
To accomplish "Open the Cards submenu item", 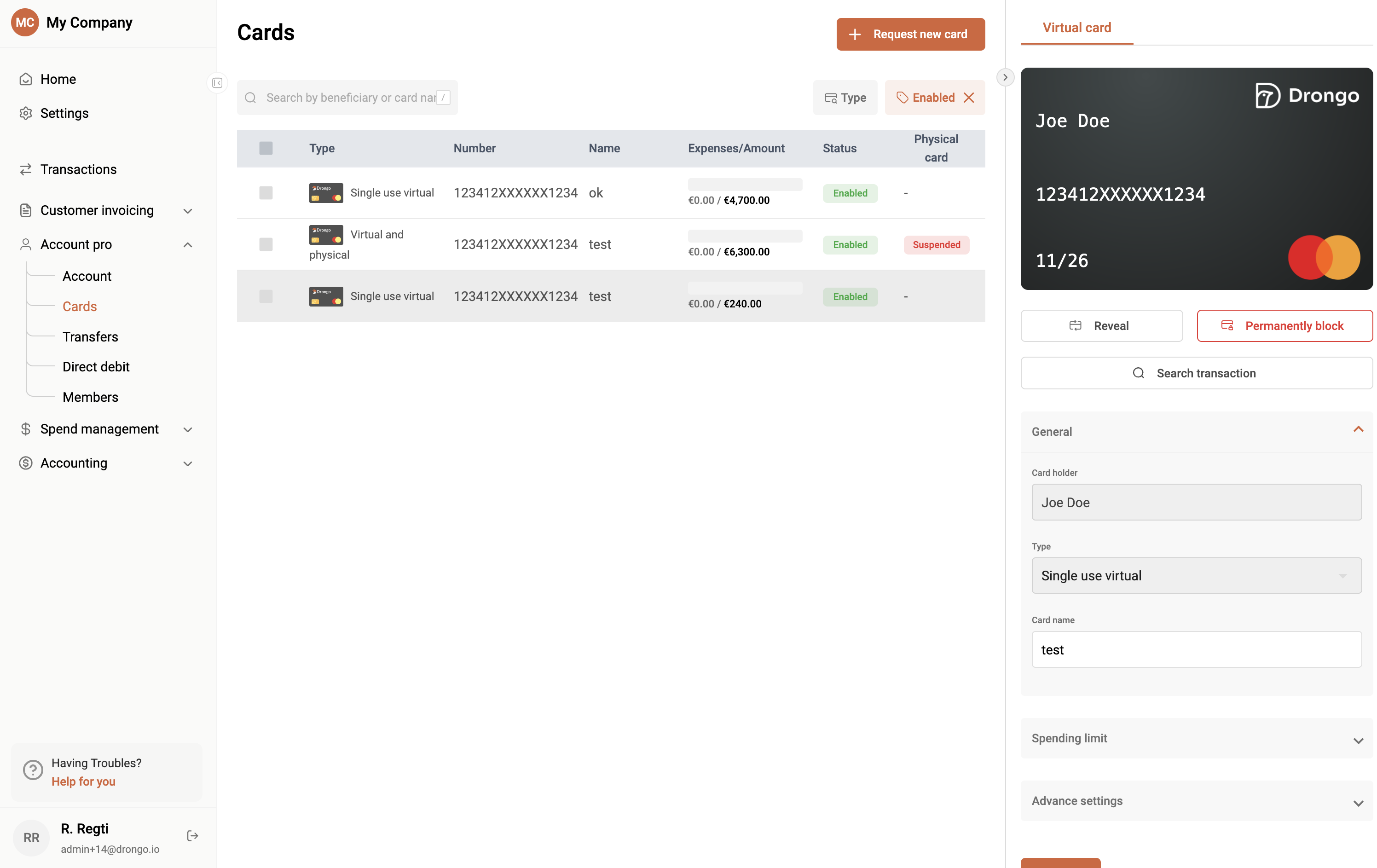I will [80, 307].
